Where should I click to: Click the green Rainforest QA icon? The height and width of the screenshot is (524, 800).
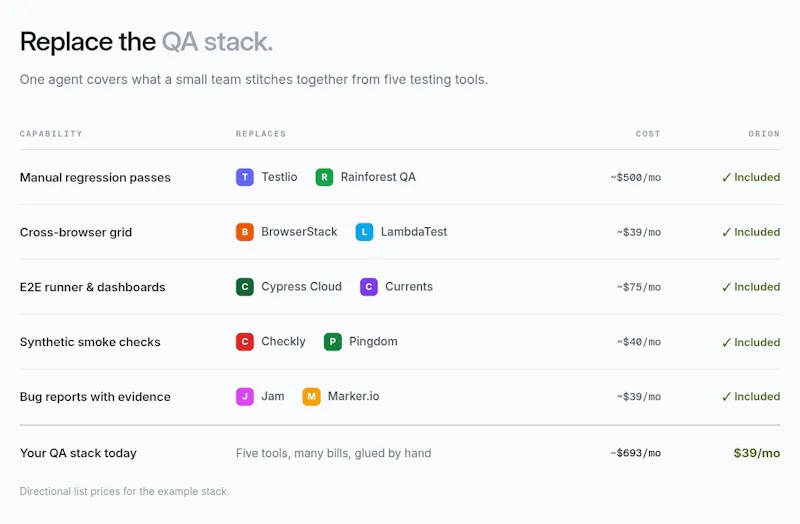pyautogui.click(x=324, y=177)
